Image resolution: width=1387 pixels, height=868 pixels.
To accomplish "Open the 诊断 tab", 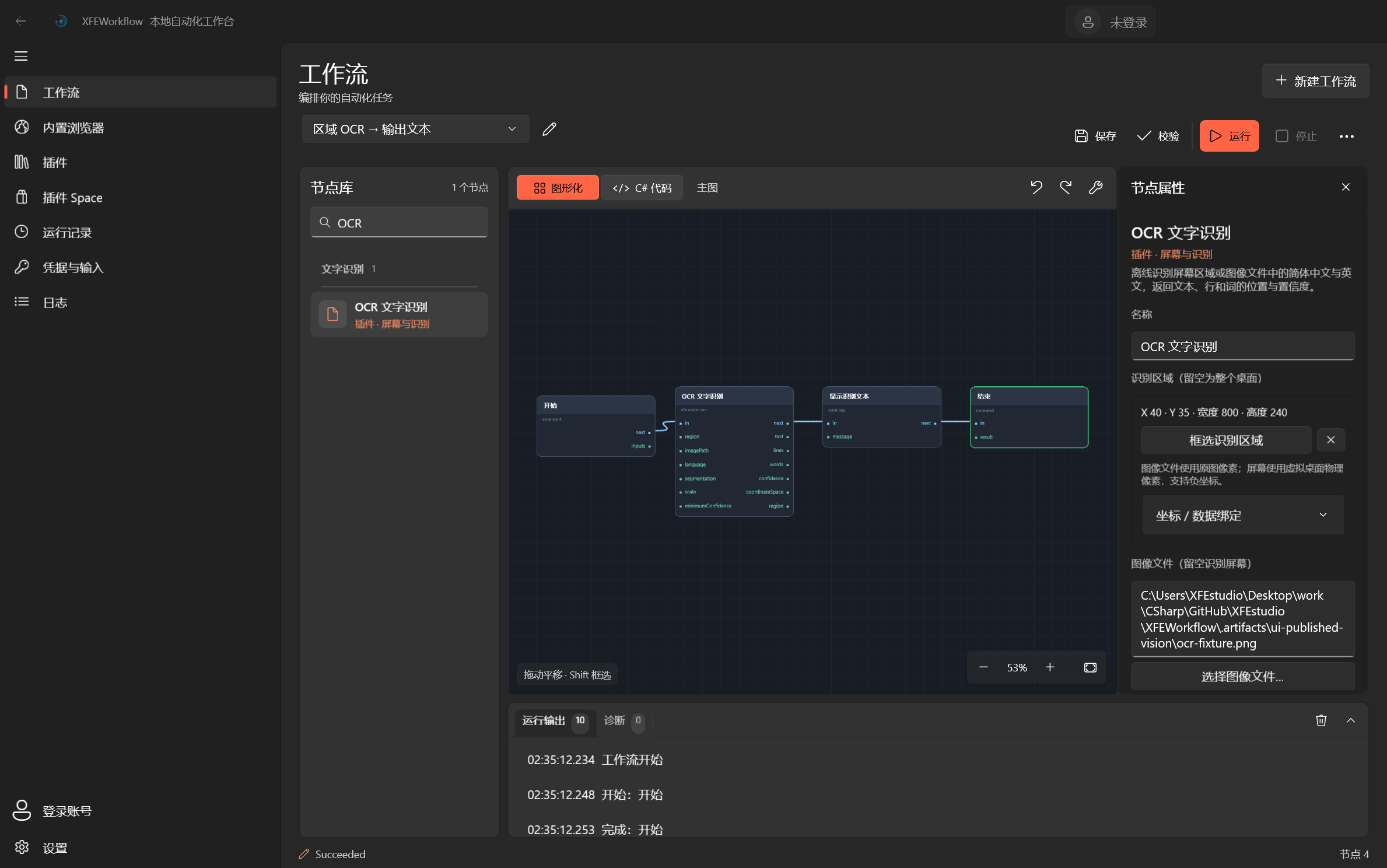I will (623, 720).
